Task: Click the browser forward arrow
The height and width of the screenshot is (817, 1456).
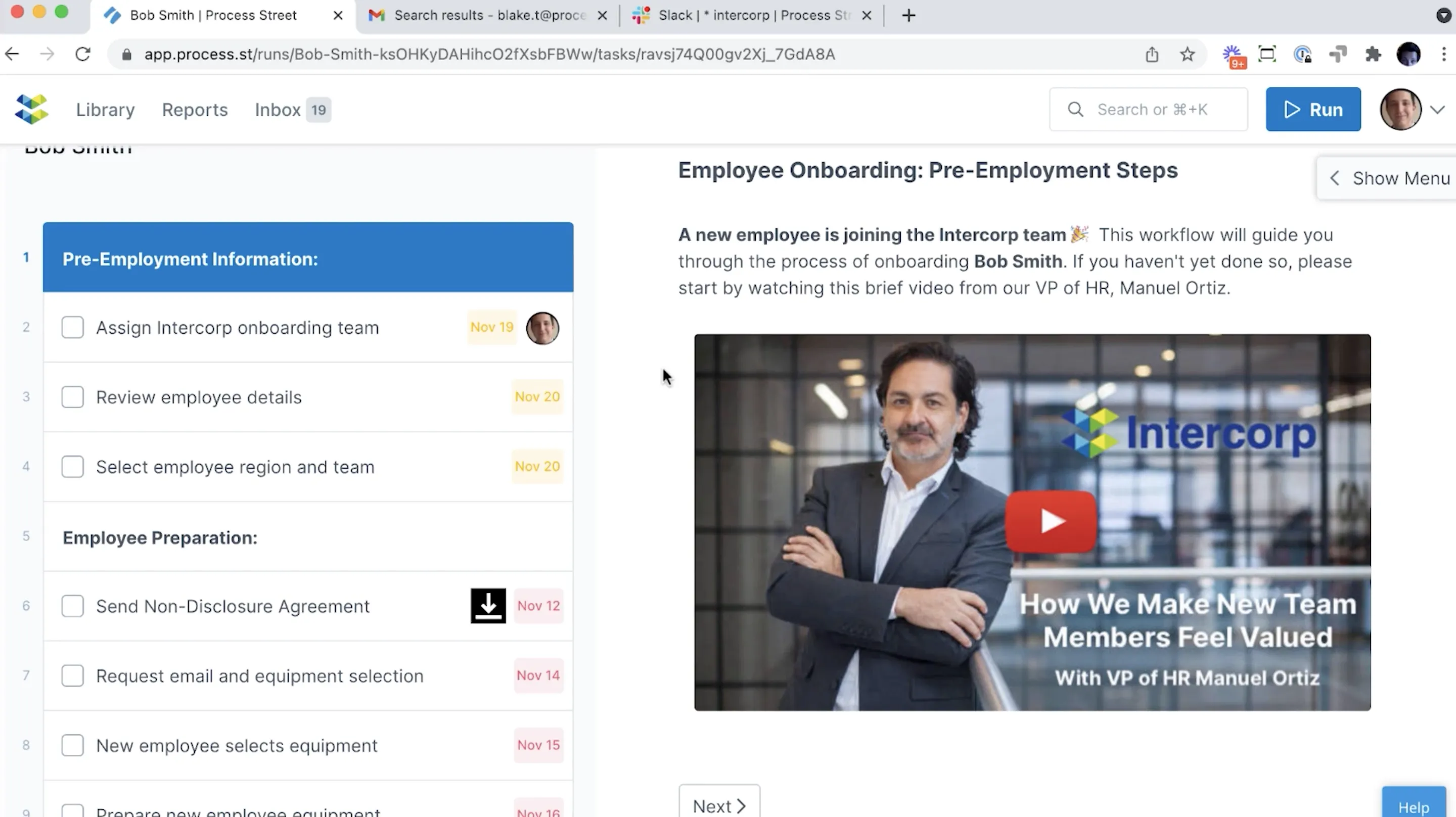Action: [x=48, y=54]
